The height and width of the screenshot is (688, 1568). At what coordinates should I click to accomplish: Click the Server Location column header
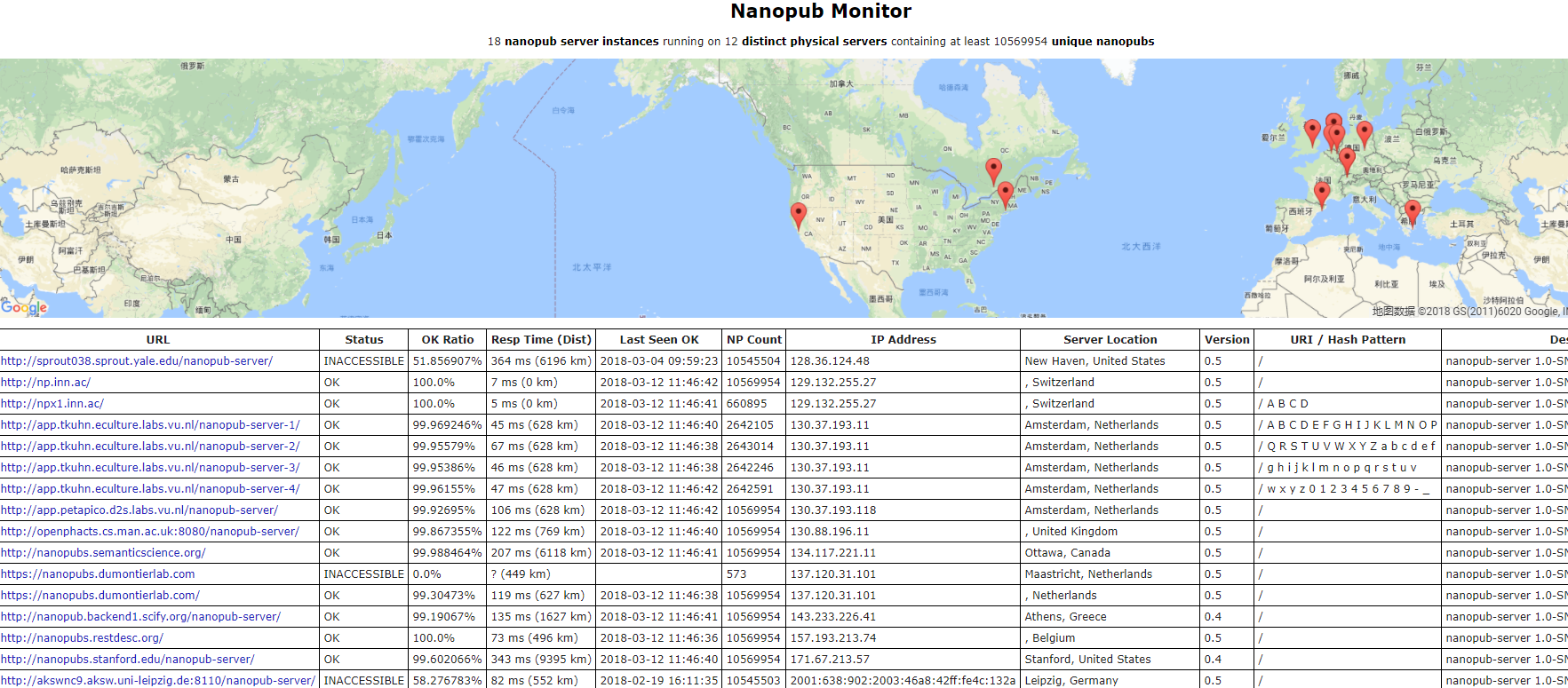click(1110, 340)
